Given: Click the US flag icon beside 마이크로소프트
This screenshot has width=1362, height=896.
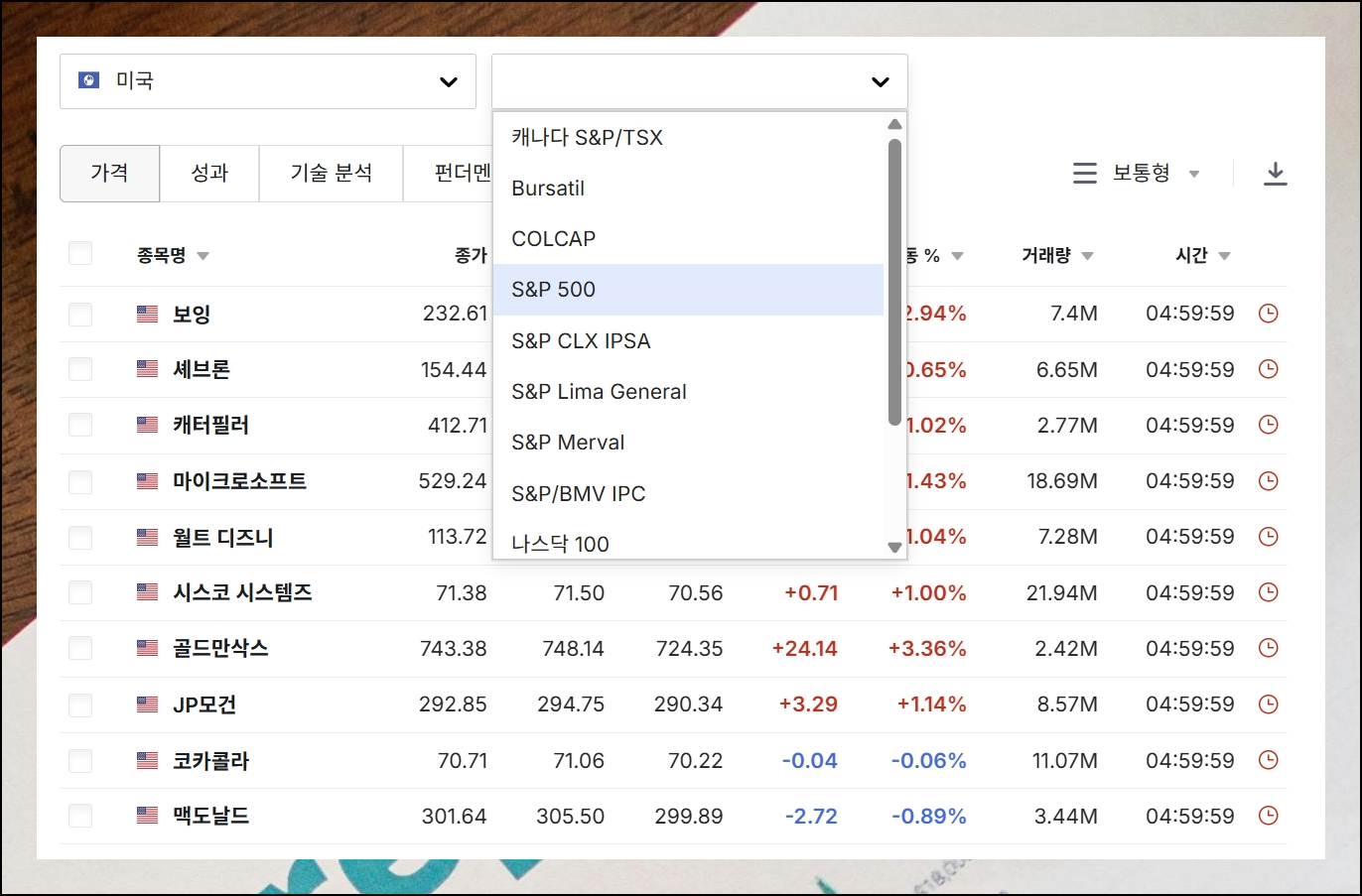Looking at the screenshot, I should pyautogui.click(x=147, y=481).
